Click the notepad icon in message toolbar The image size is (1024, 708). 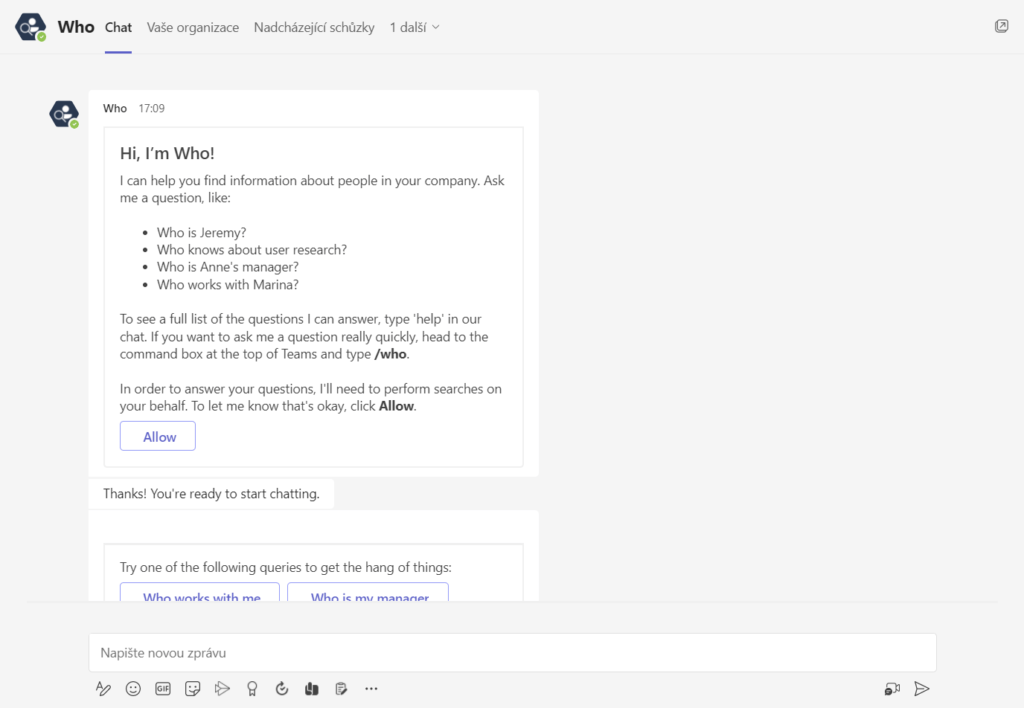point(342,688)
